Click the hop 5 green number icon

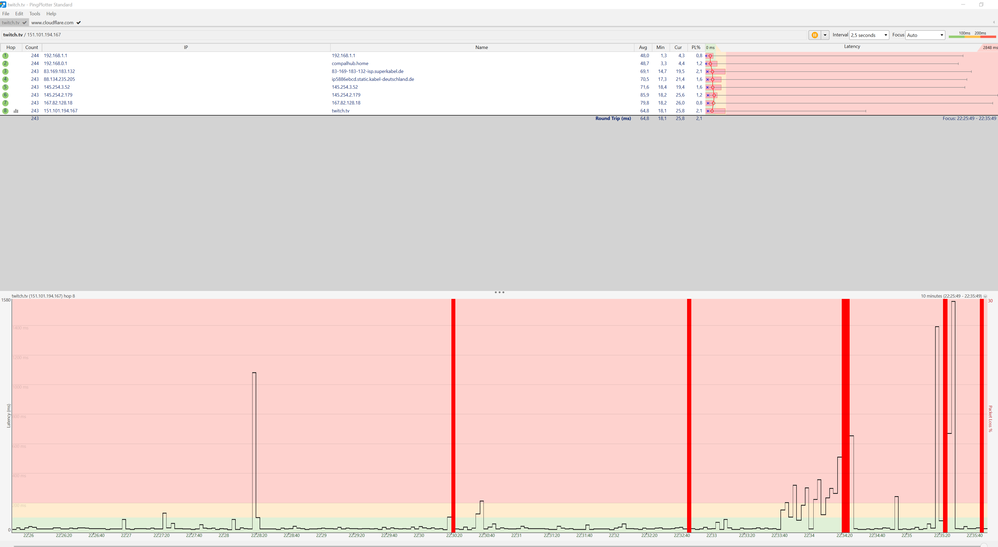6,87
